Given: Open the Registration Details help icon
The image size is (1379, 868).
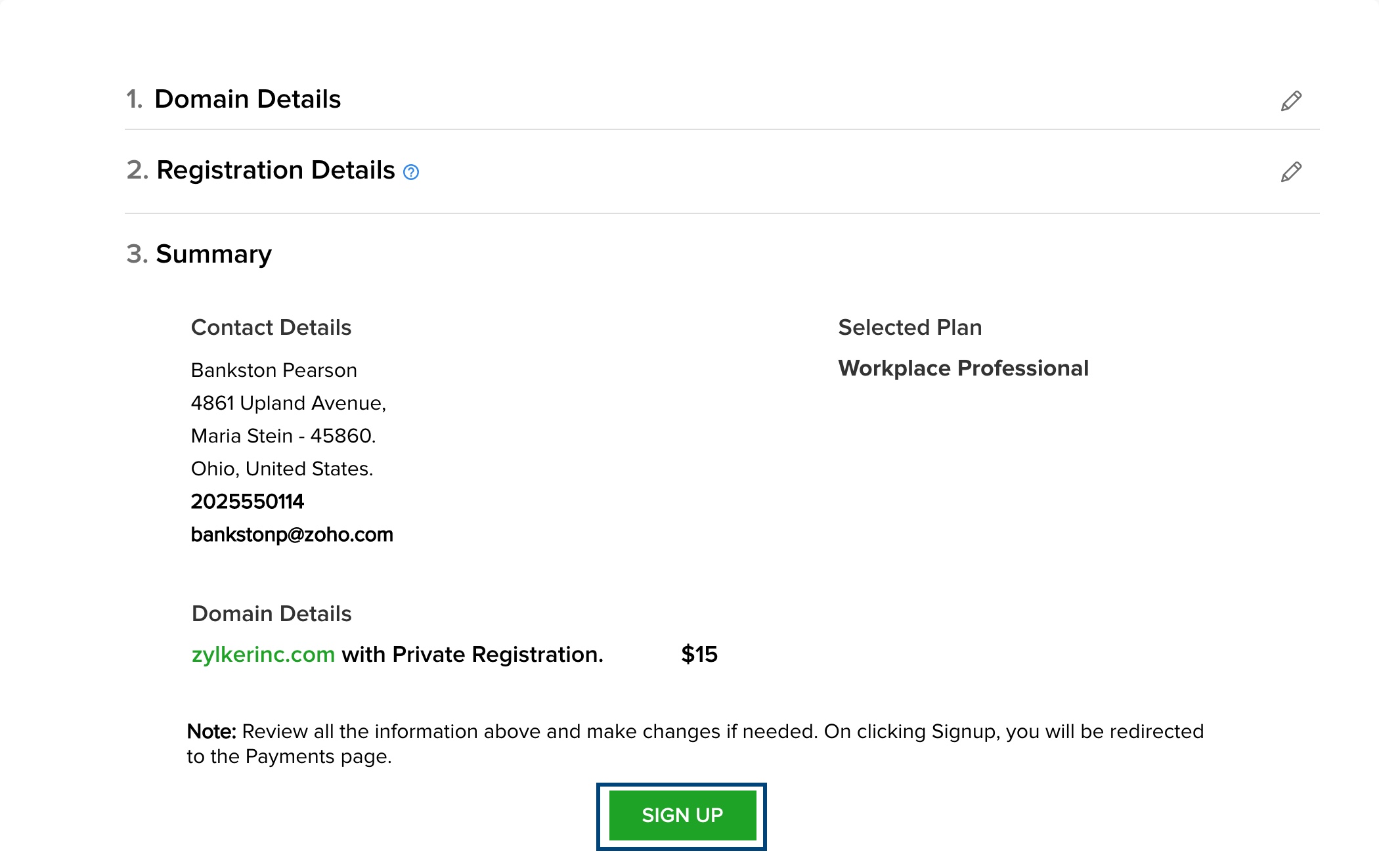Looking at the screenshot, I should point(411,172).
